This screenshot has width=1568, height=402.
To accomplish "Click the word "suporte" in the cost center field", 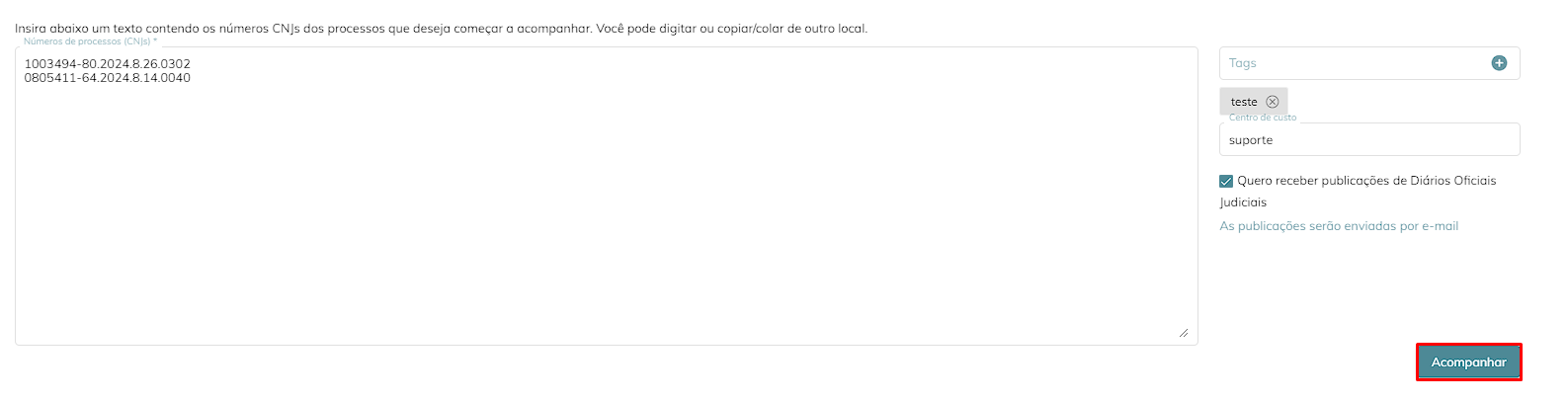I will pos(1251,140).
